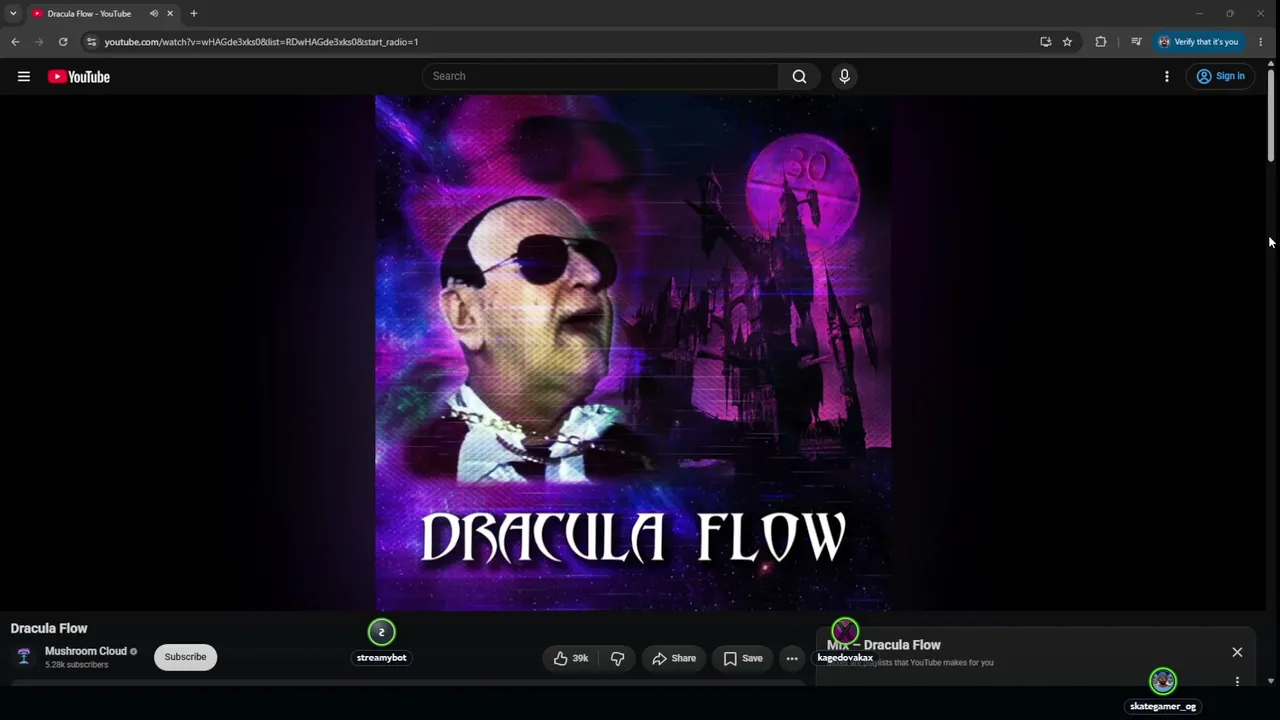Click Verify that it's you profile chip
The width and height of the screenshot is (1280, 720).
tap(1199, 42)
